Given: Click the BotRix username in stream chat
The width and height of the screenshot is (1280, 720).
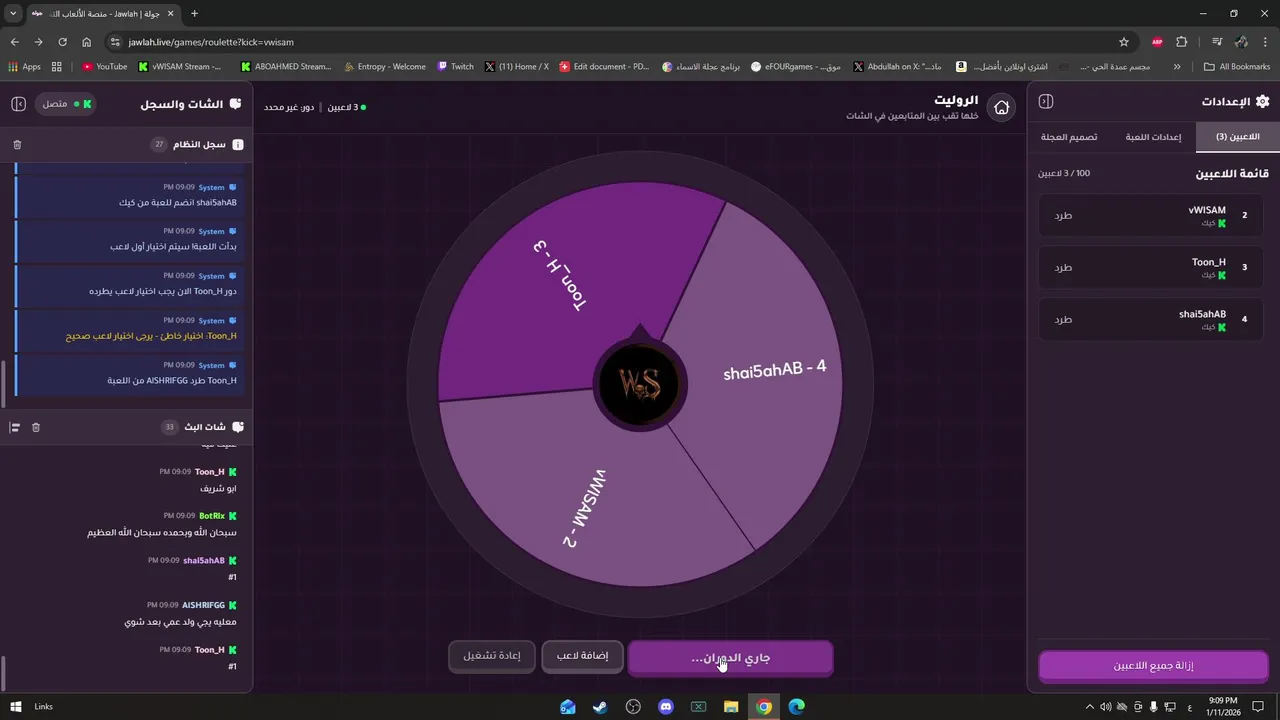Looking at the screenshot, I should coord(212,516).
